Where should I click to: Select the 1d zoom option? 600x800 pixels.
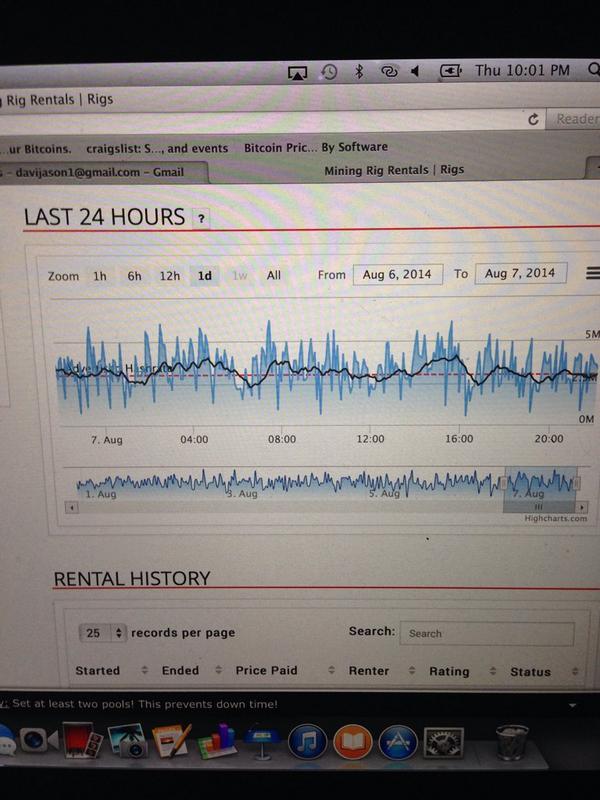coord(205,276)
